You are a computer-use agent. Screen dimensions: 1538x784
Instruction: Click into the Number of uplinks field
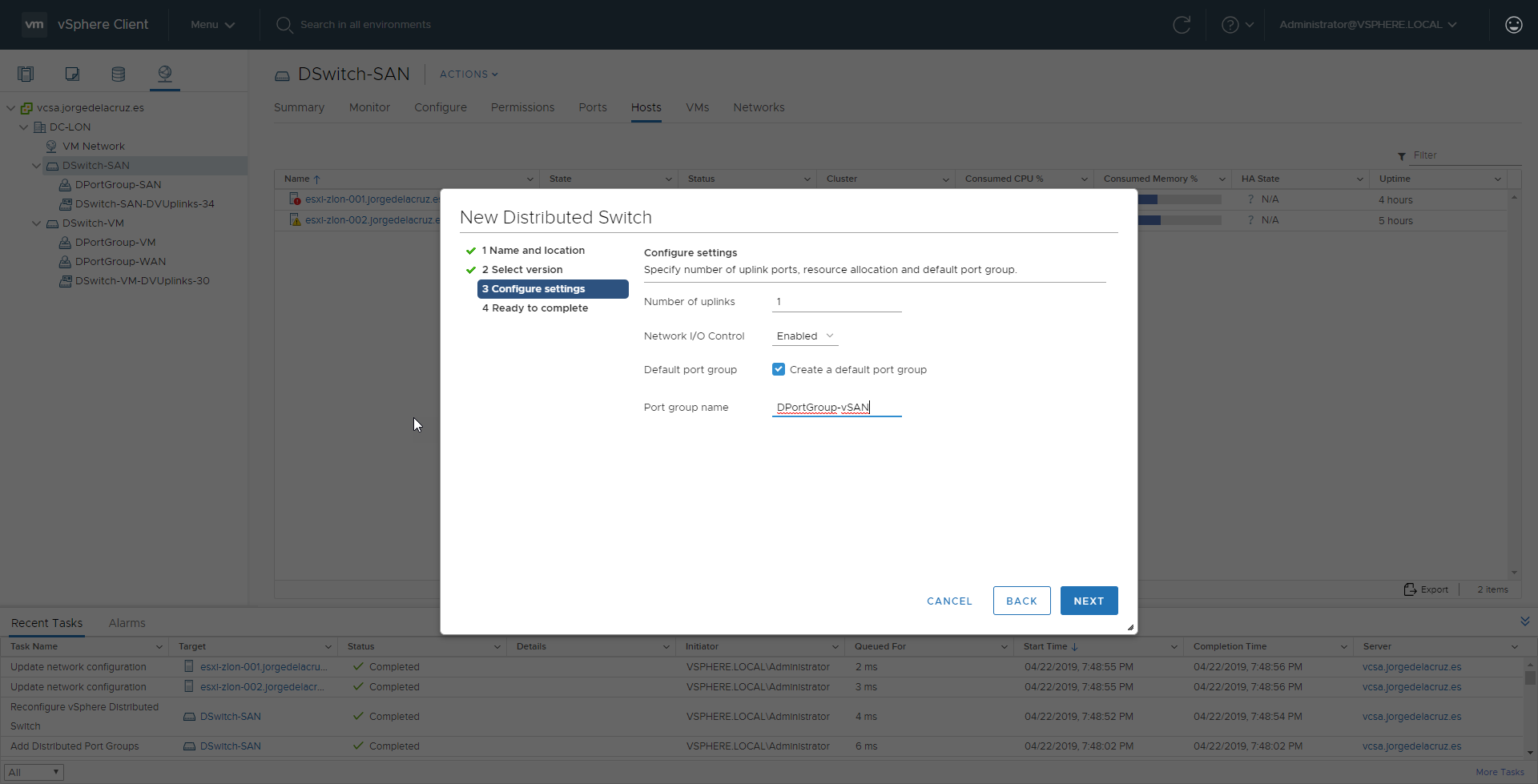837,302
